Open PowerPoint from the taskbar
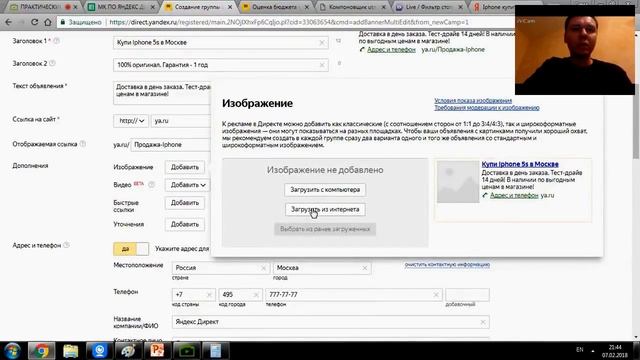The image size is (640, 360). [157, 351]
